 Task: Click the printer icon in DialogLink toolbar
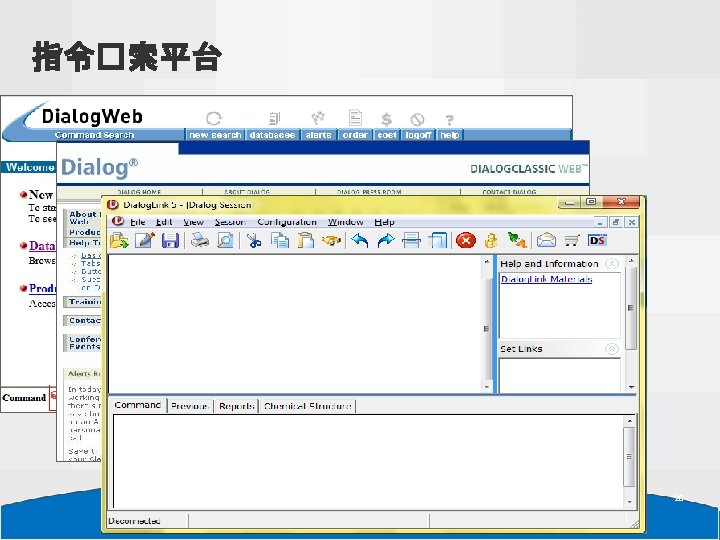[x=200, y=241]
